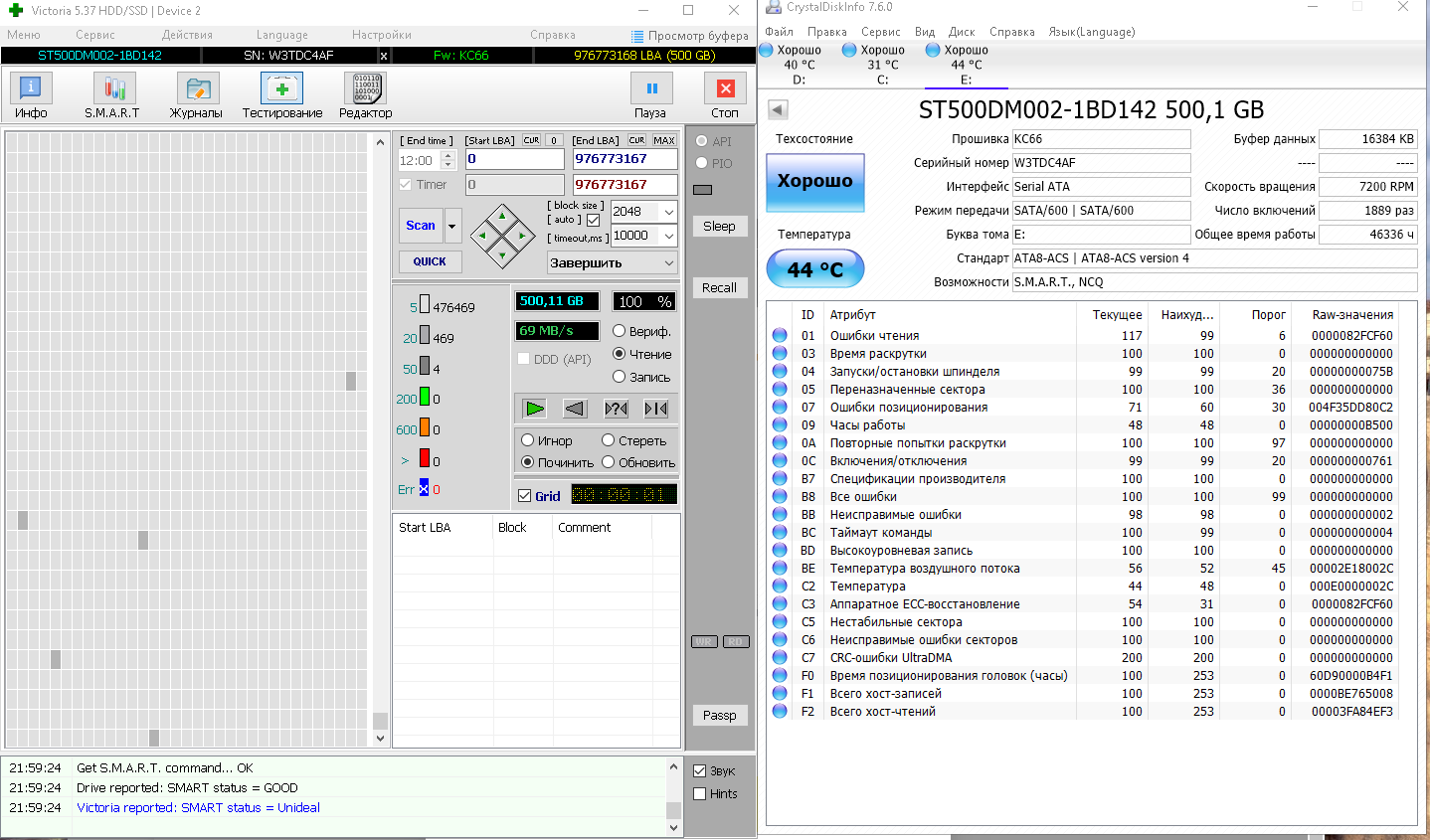The image size is (1430, 840).
Task: Click the up arrow on navigation diamond
Action: click(x=502, y=216)
